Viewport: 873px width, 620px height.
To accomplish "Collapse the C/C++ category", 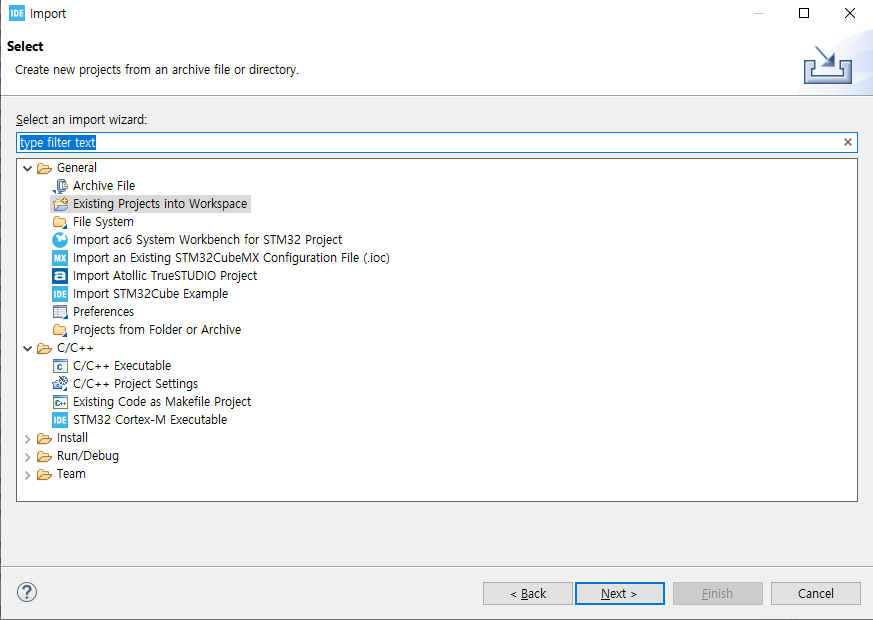I will click(x=27, y=348).
